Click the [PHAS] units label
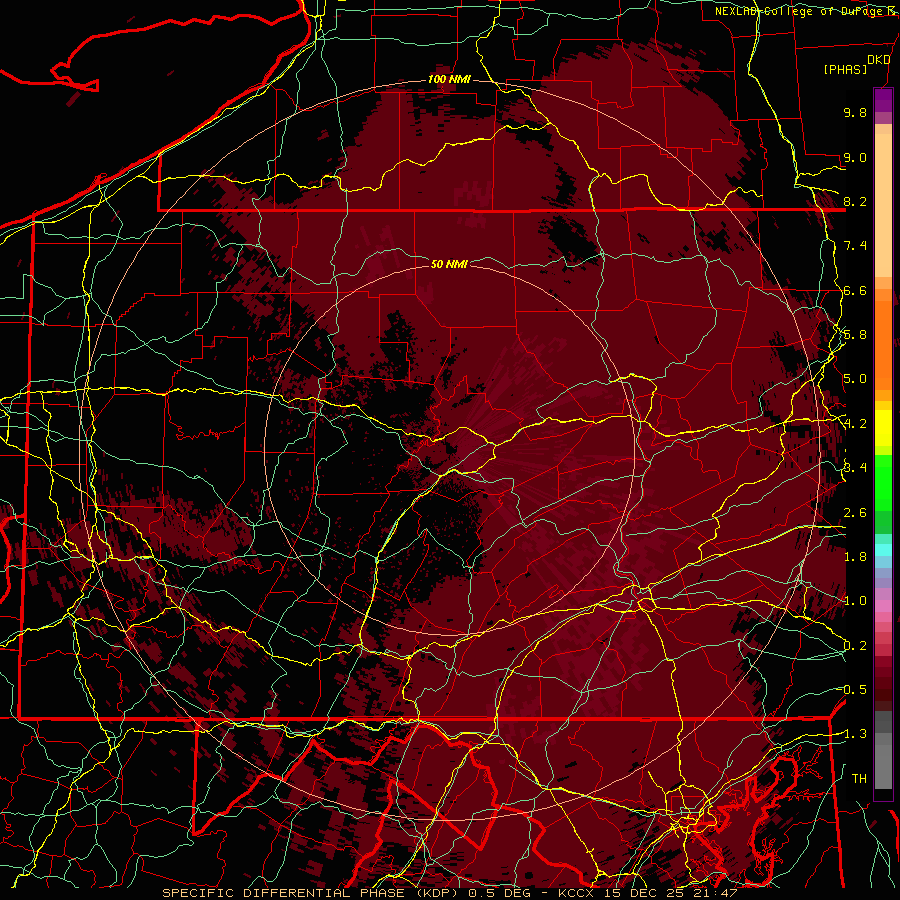The width and height of the screenshot is (900, 900). pos(845,70)
